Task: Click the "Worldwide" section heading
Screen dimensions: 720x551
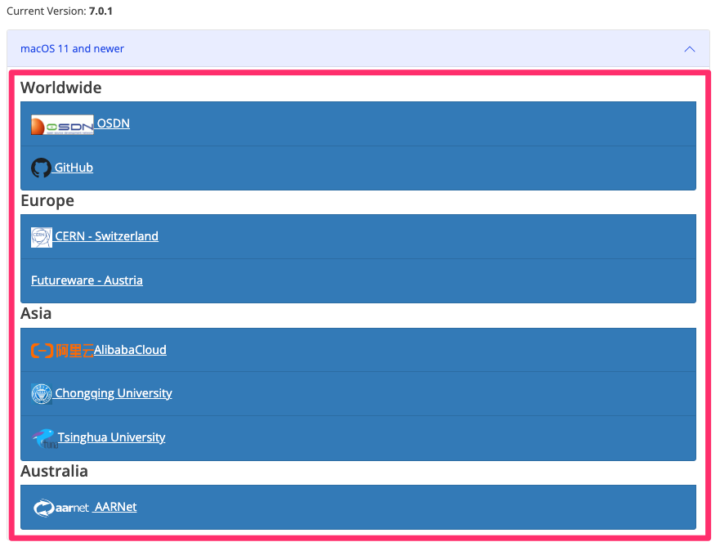Action: coord(61,88)
